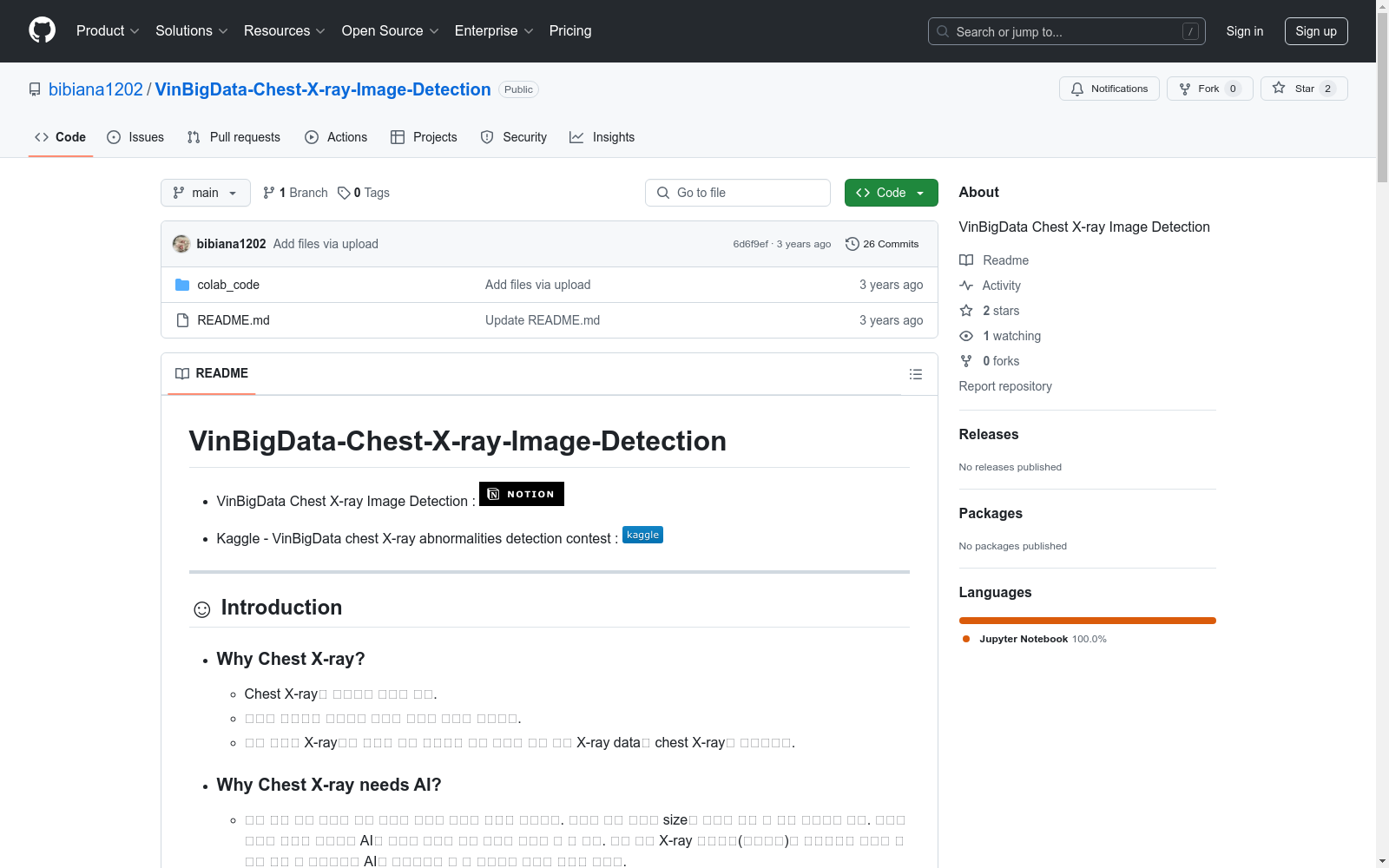Open the Actions tab
Viewport: 1389px width, 868px height.
click(x=336, y=137)
